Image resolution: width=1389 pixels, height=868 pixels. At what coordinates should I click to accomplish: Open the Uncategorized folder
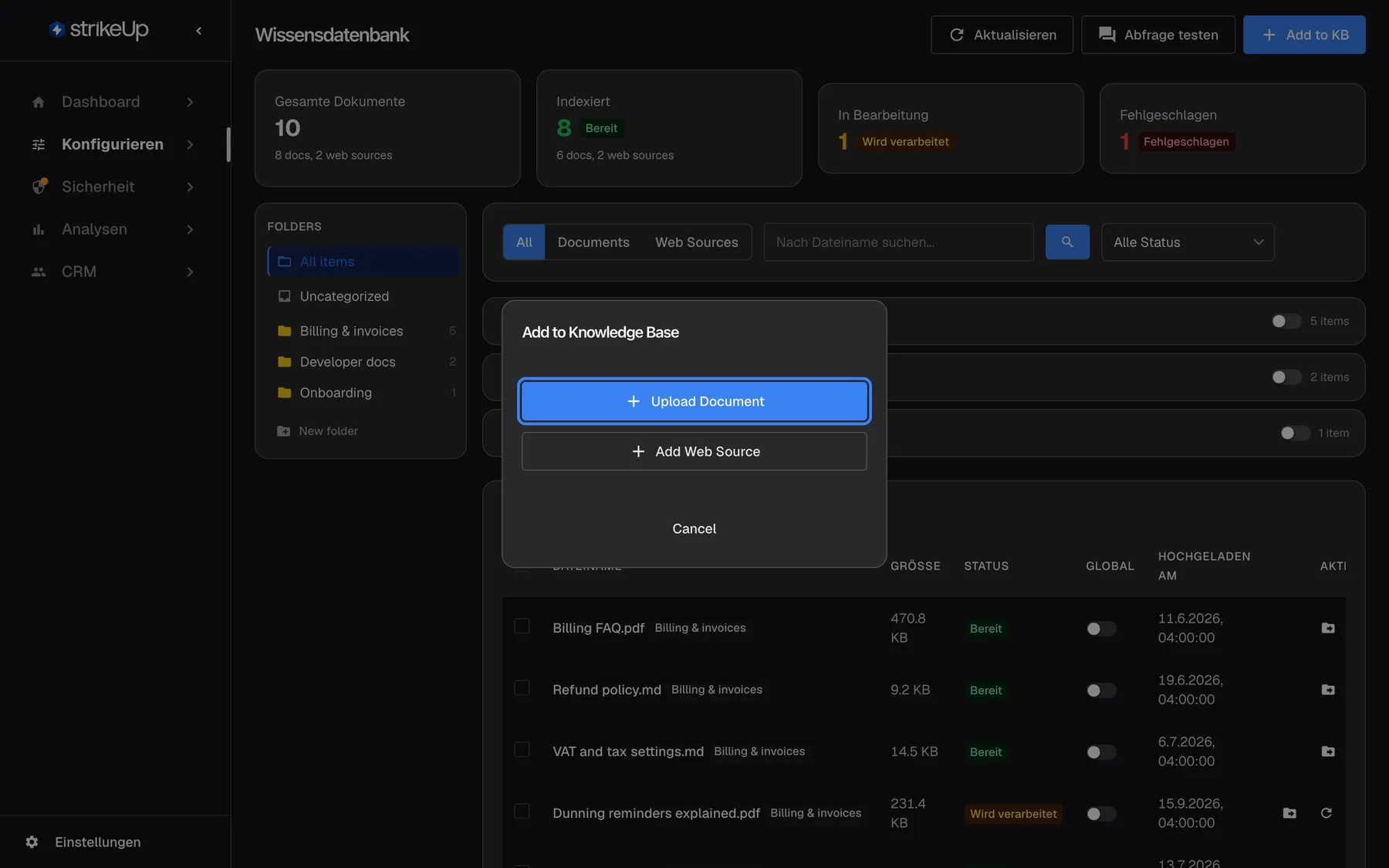[x=363, y=296]
